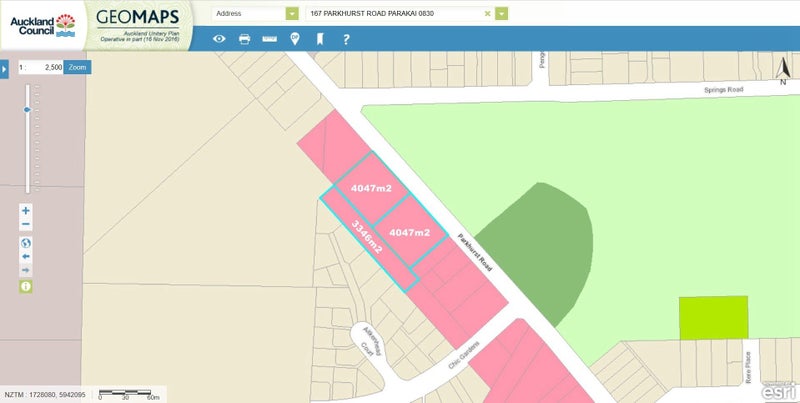This screenshot has height=403, width=800.
Task: Click the eye-shaped layers visibility icon
Action: pyautogui.click(x=219, y=39)
